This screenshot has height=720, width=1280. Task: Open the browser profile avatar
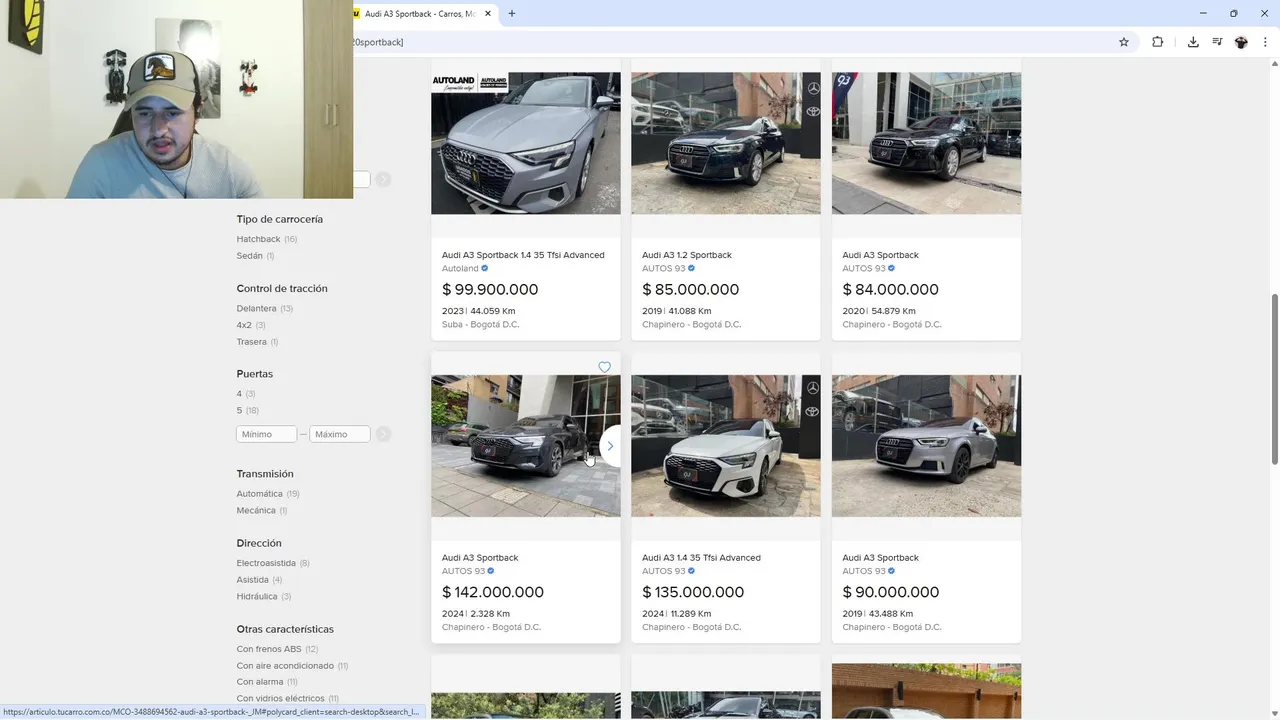[x=1241, y=42]
